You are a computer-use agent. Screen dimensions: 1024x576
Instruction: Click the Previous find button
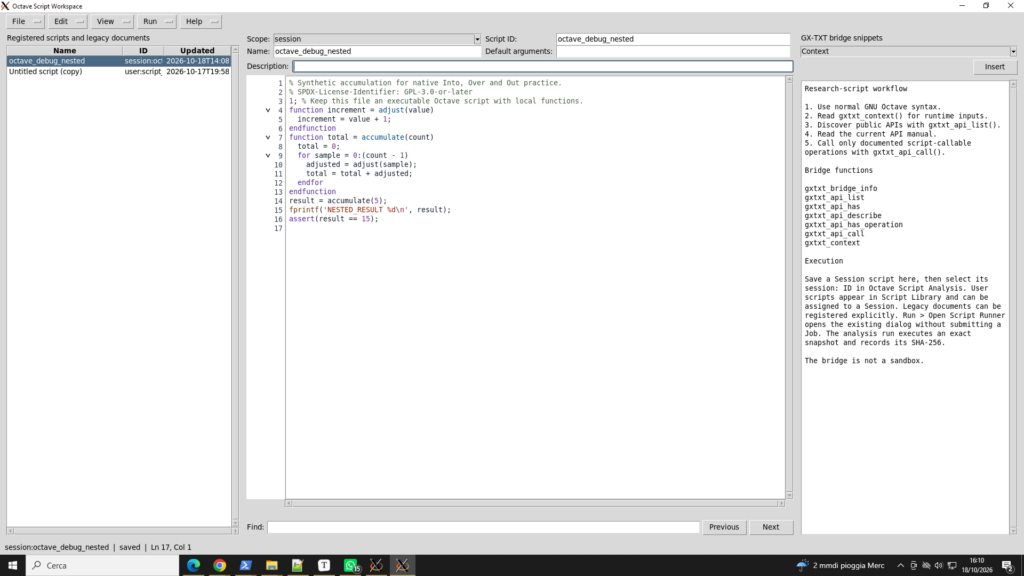tap(724, 527)
